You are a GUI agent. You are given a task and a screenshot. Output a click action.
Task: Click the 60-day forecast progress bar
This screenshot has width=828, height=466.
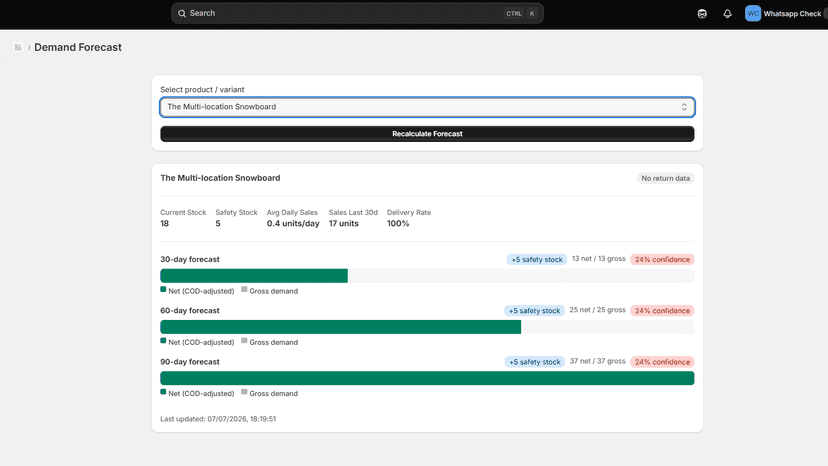pyautogui.click(x=427, y=327)
